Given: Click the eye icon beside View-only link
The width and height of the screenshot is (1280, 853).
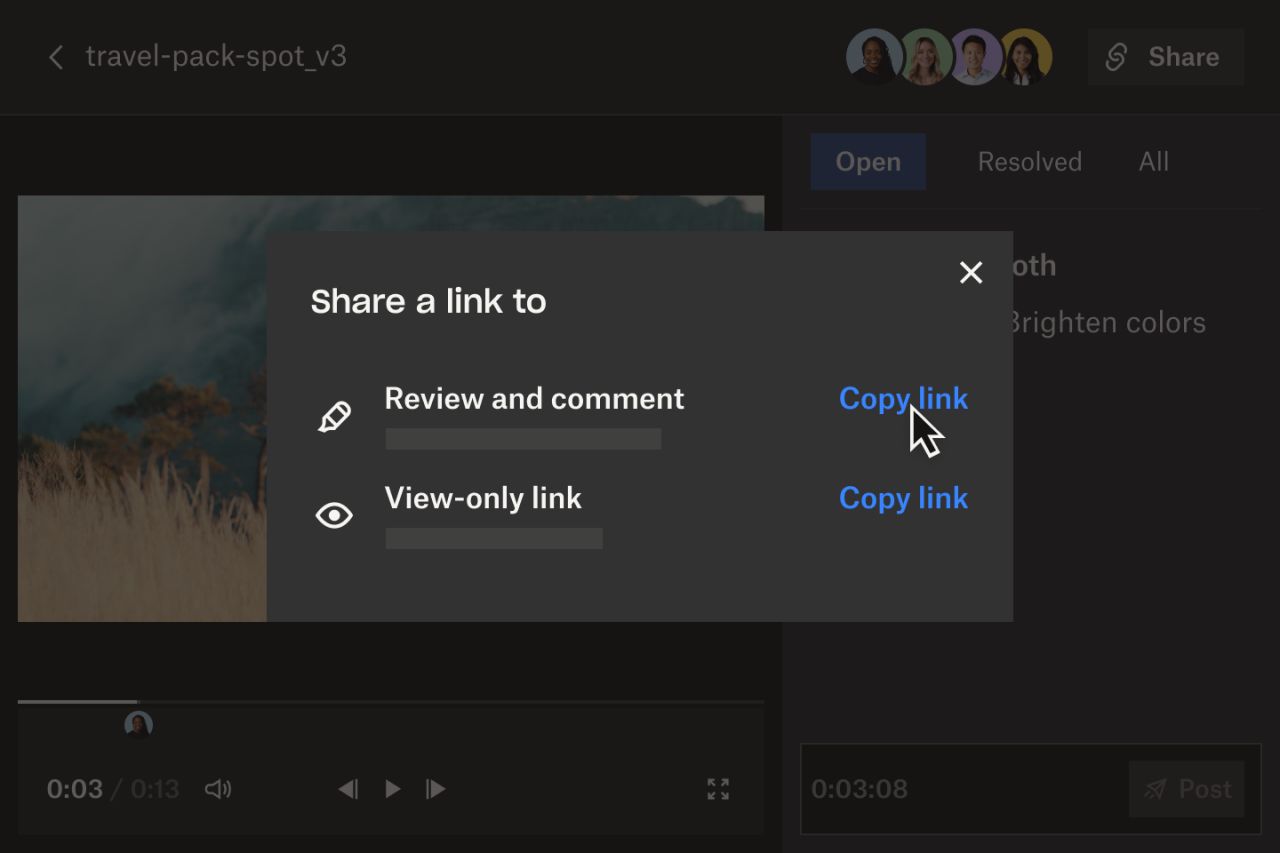Looking at the screenshot, I should [x=335, y=514].
